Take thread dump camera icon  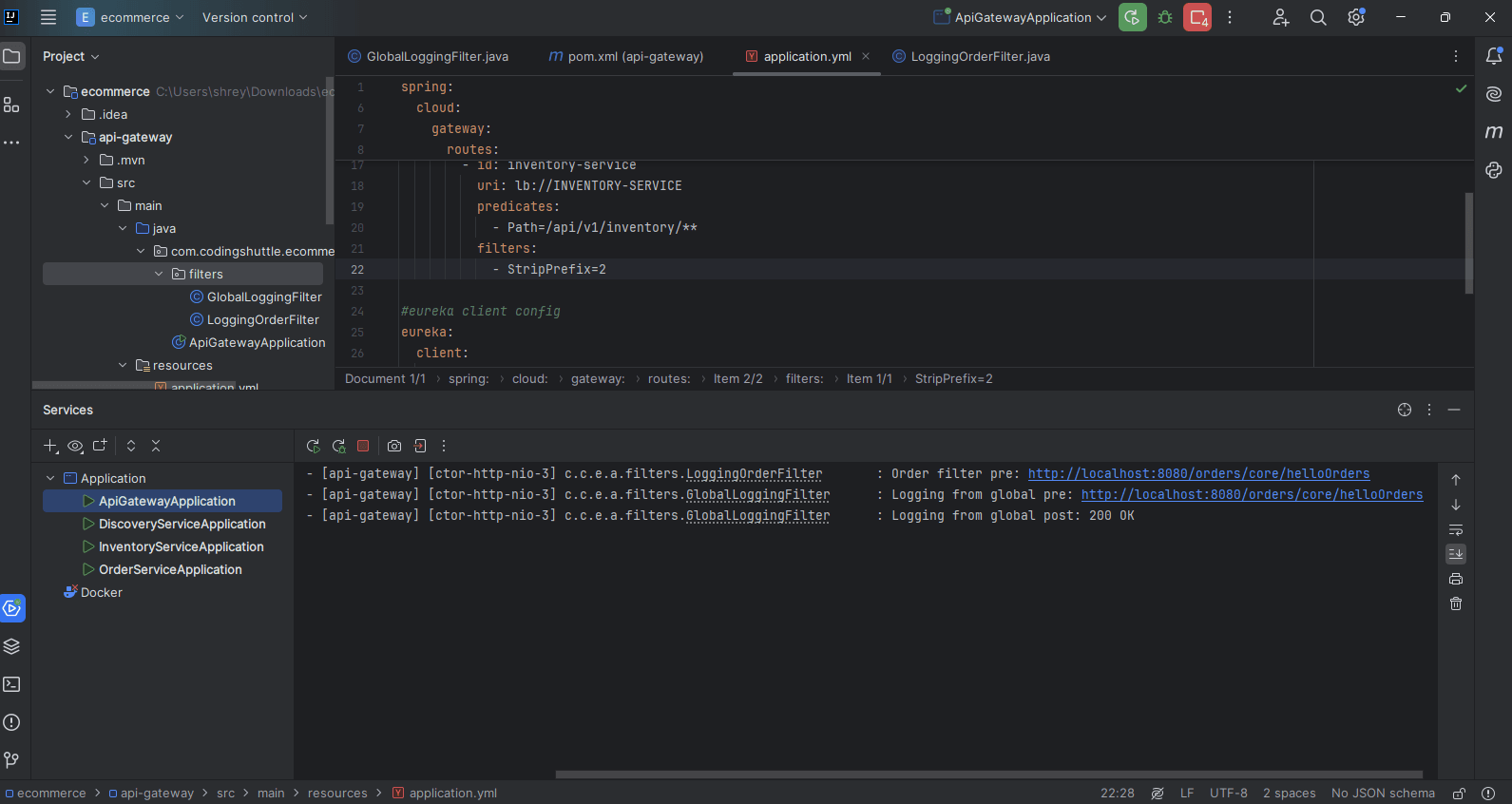(x=394, y=446)
